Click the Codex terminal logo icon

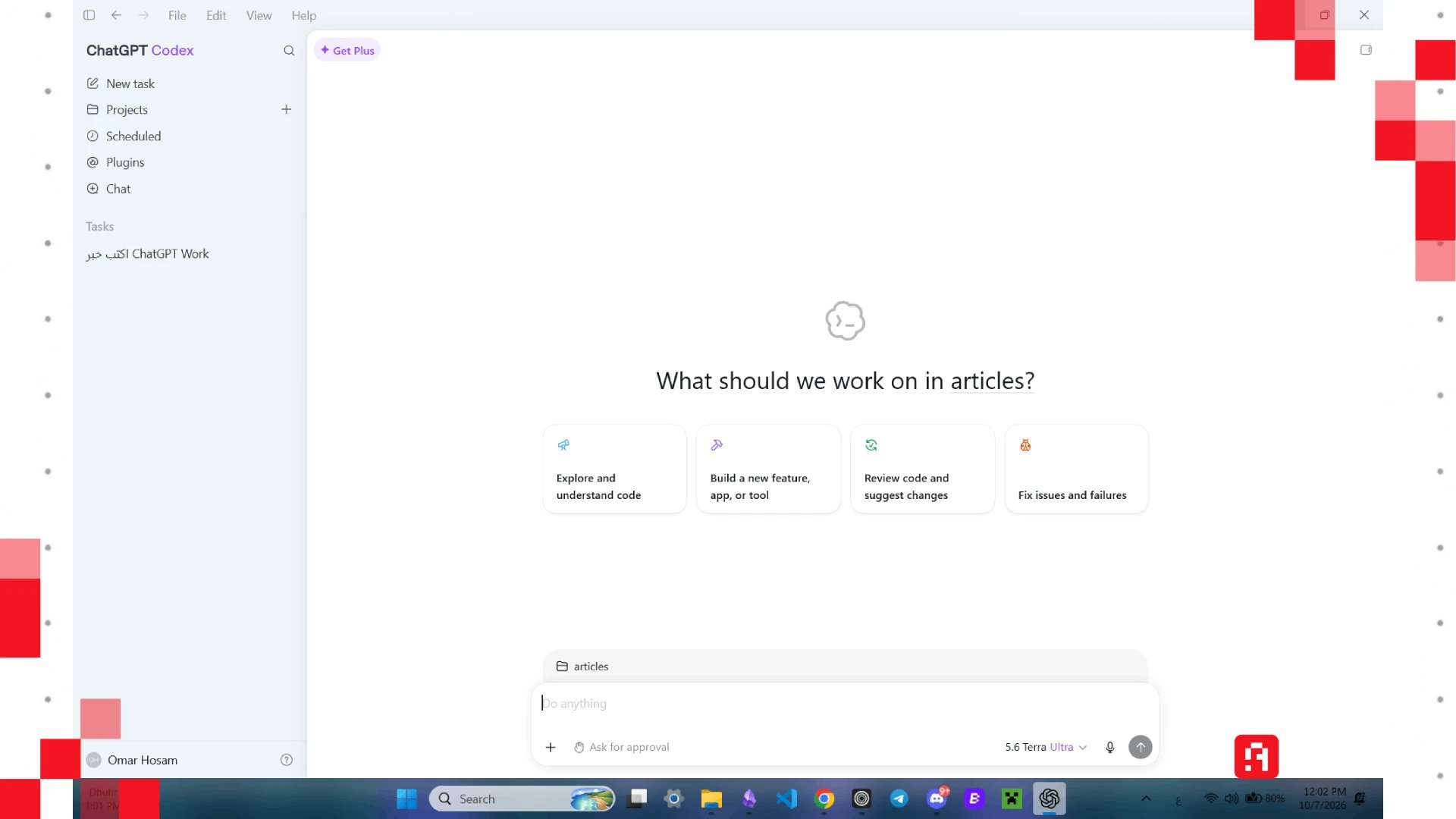[846, 321]
